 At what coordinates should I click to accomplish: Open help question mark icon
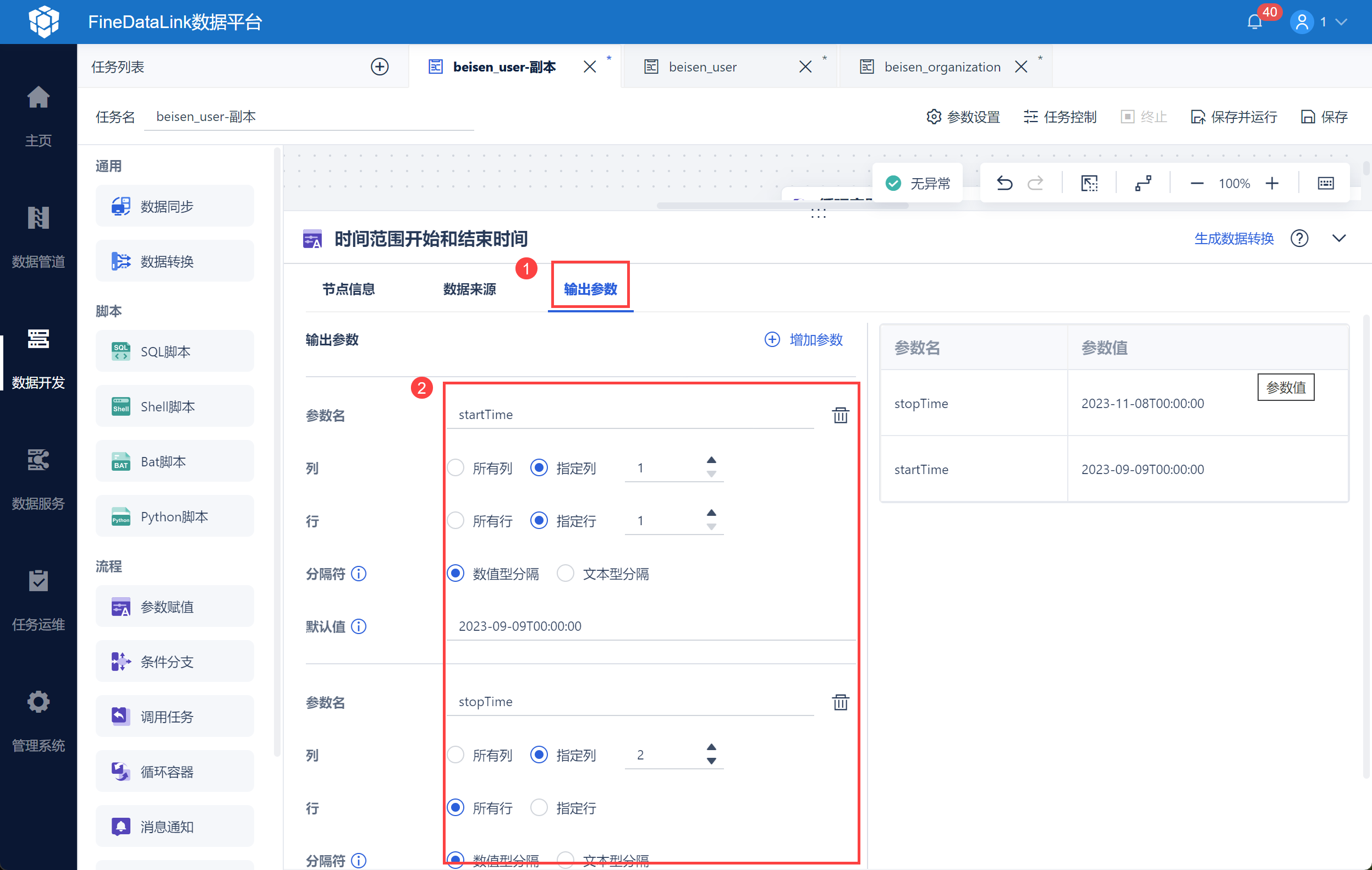click(x=1299, y=238)
